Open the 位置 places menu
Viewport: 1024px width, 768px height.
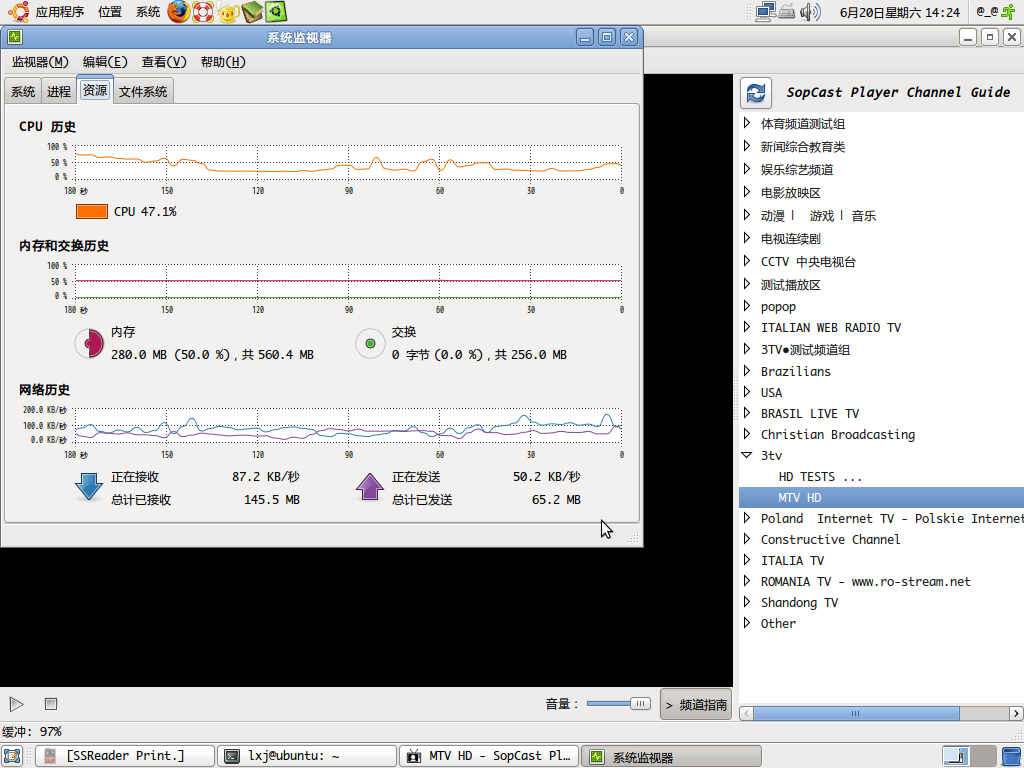(110, 12)
